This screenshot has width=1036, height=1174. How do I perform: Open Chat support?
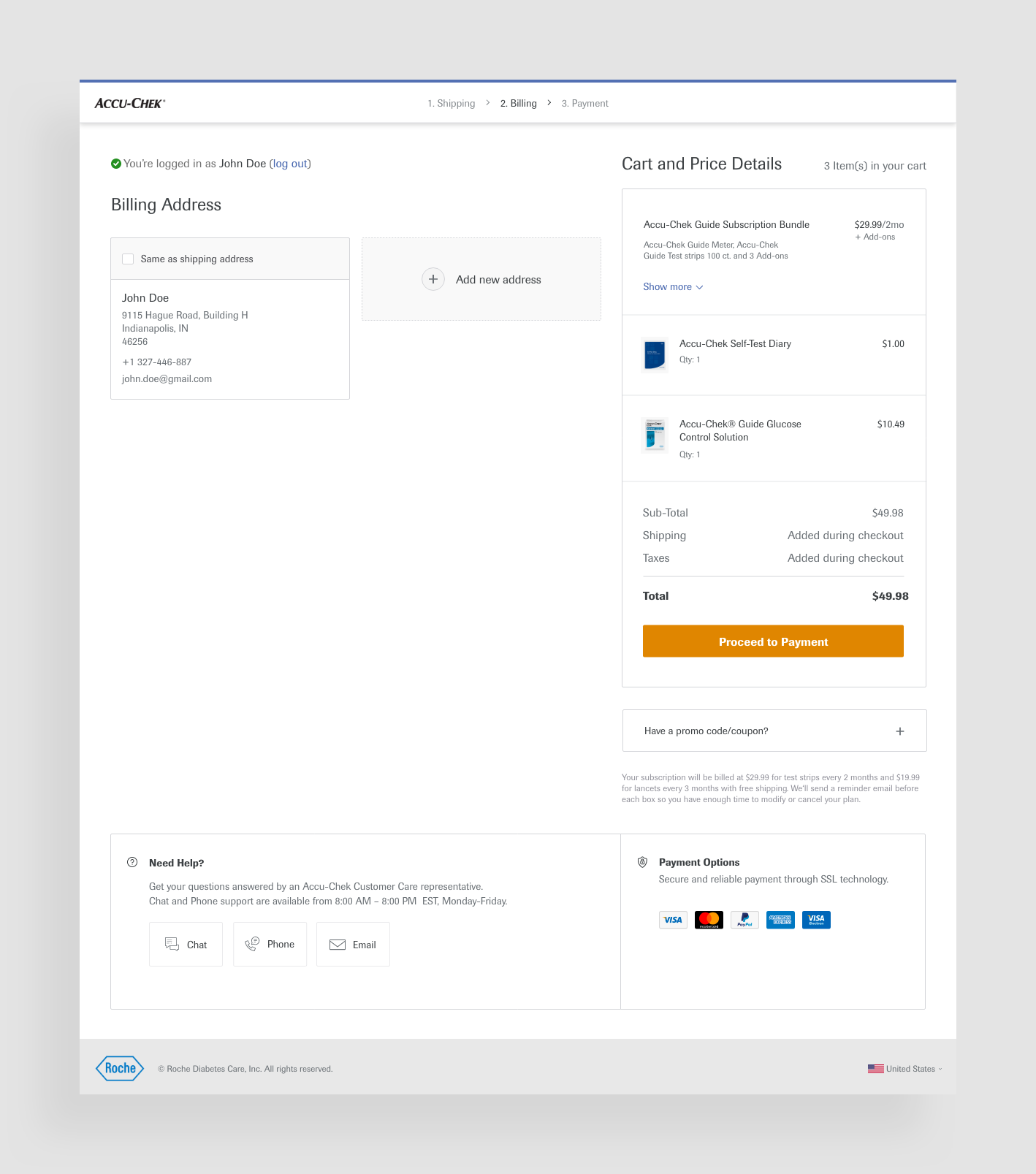tap(186, 945)
